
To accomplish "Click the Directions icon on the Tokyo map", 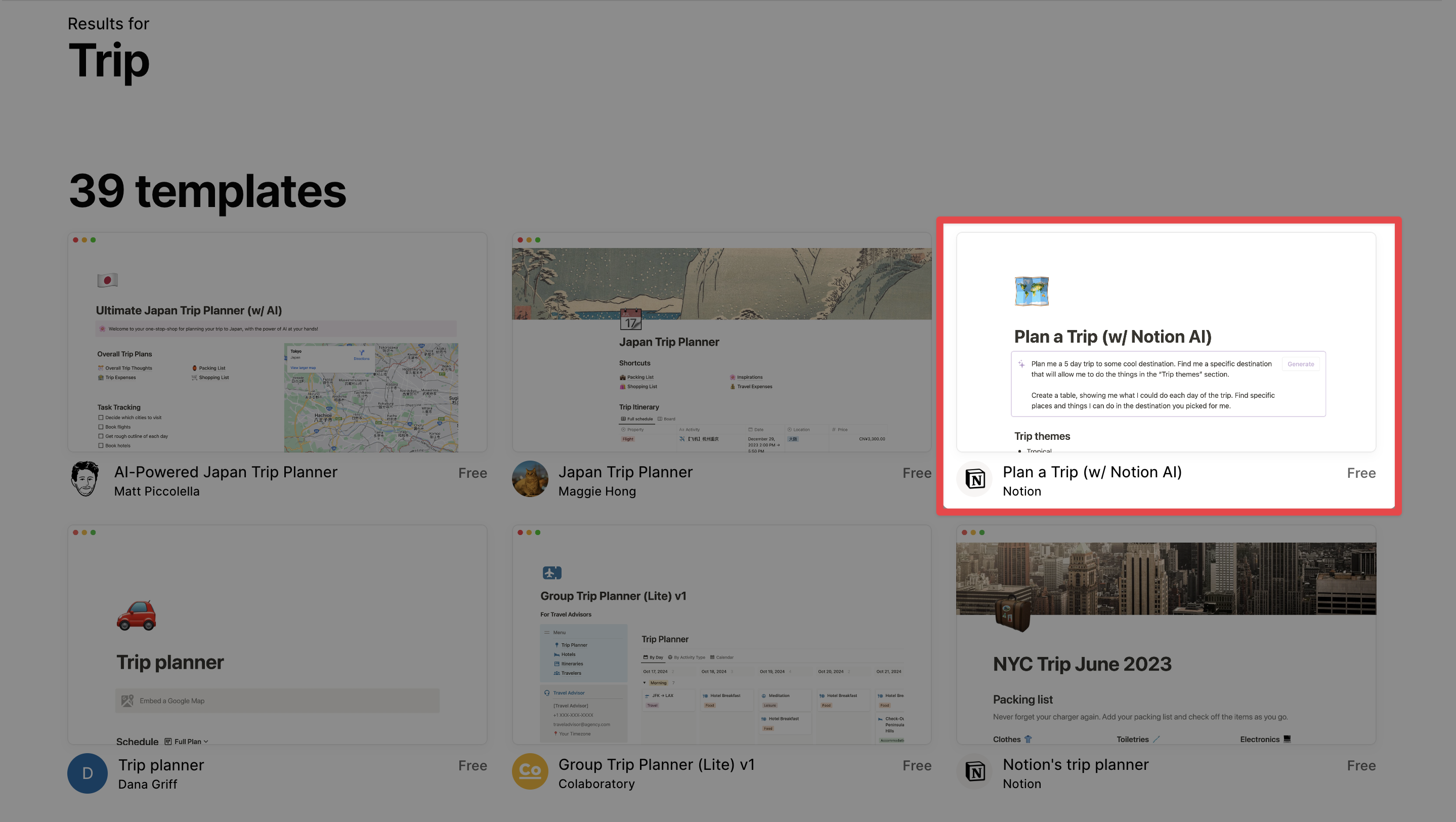I will click(362, 353).
